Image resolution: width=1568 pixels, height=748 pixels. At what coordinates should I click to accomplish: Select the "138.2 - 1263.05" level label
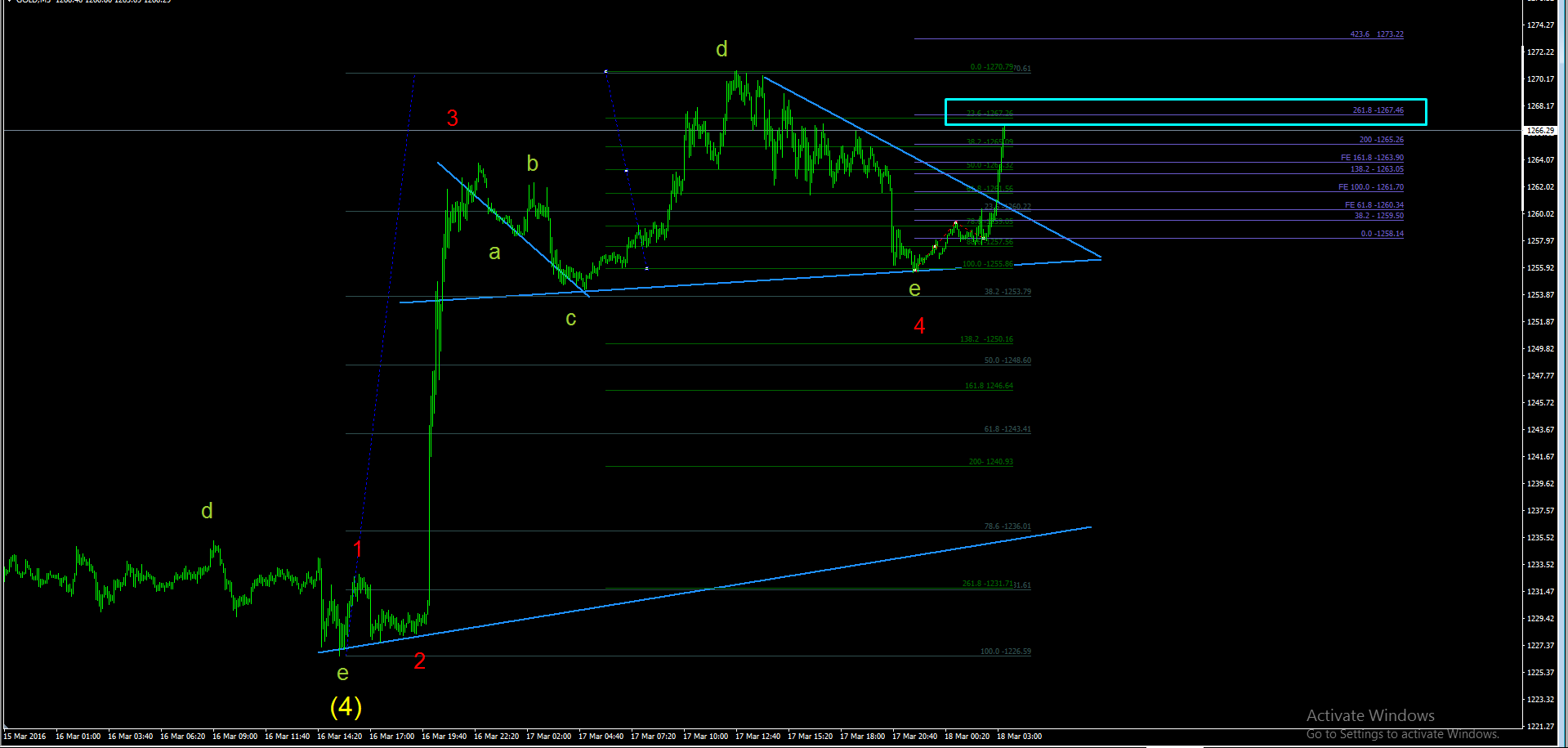click(1377, 169)
